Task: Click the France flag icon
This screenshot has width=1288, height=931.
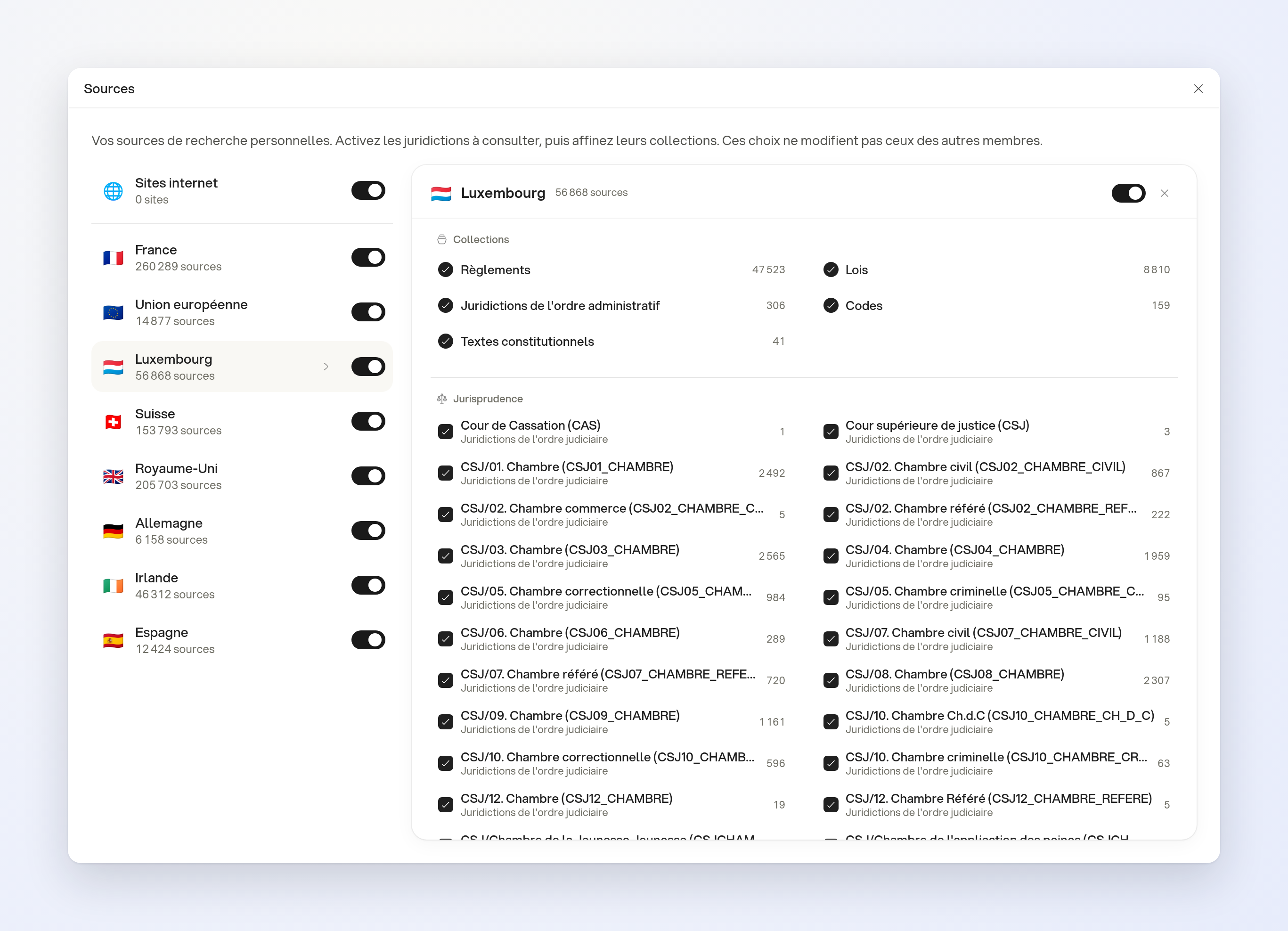Action: tap(113, 258)
